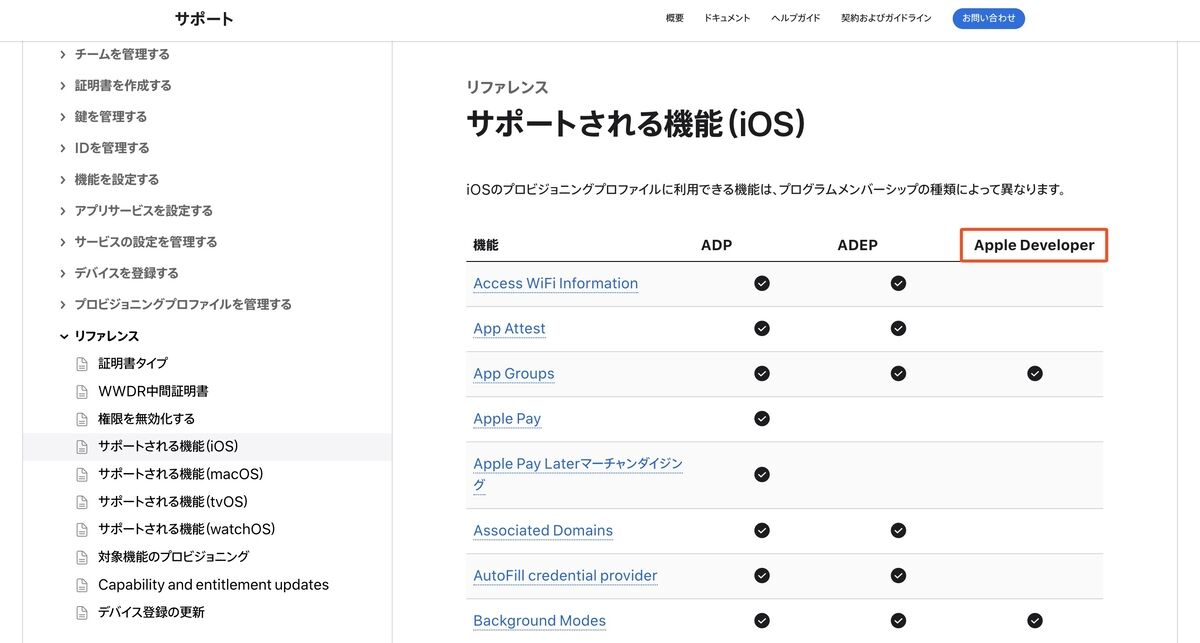Click document icon beside 証明書タイプ
This screenshot has height=643, width=1200.
82,364
